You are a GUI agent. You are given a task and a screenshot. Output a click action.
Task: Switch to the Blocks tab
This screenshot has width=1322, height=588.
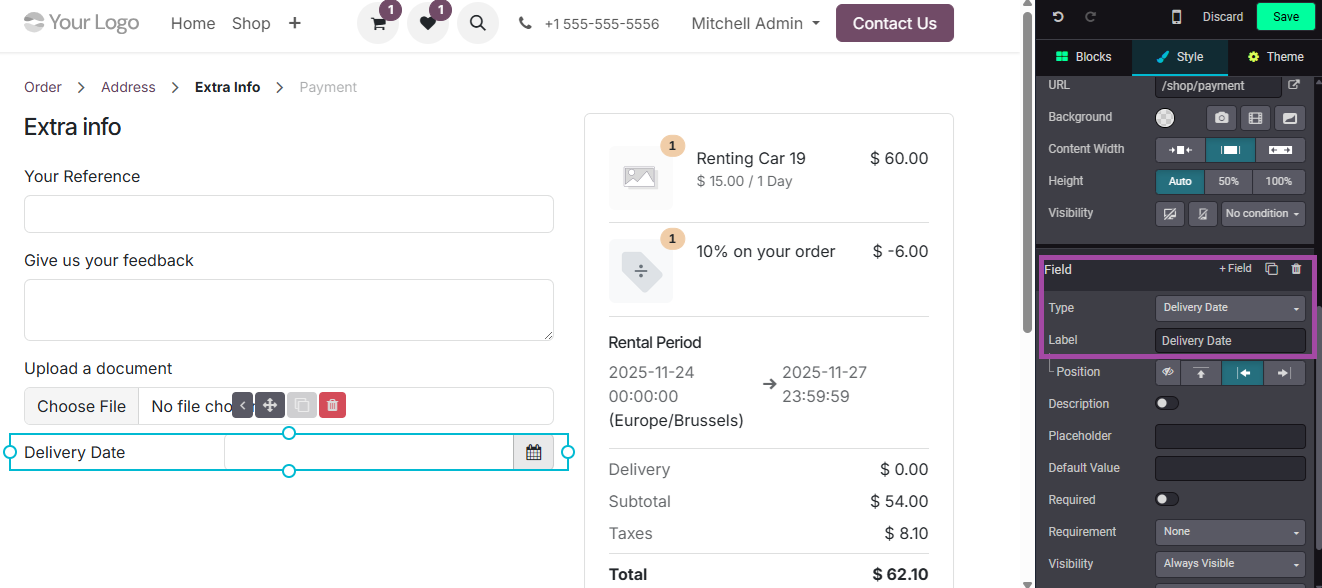tap(1083, 57)
